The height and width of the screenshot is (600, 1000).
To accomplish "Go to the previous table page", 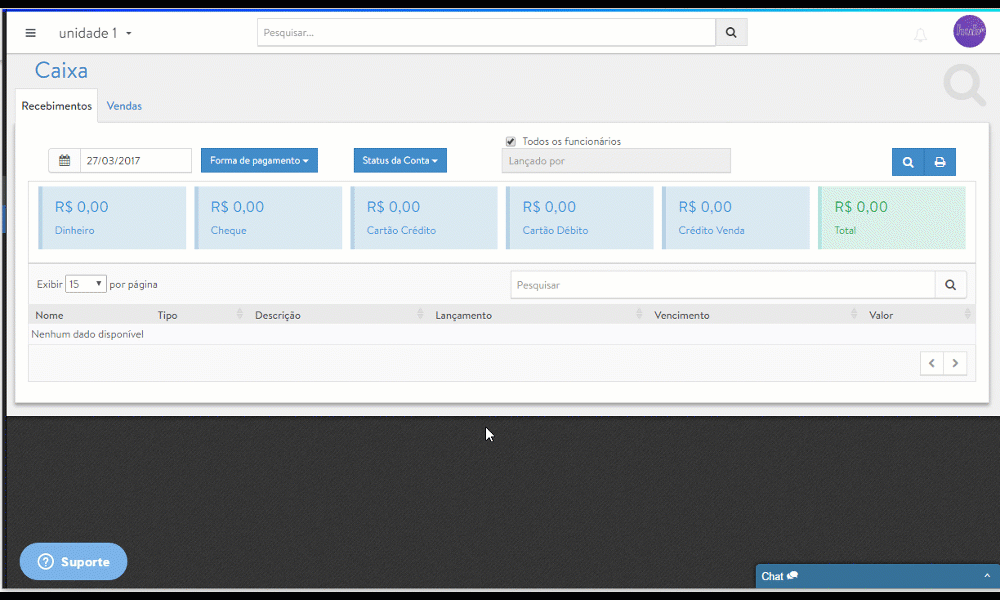I will click(x=932, y=363).
